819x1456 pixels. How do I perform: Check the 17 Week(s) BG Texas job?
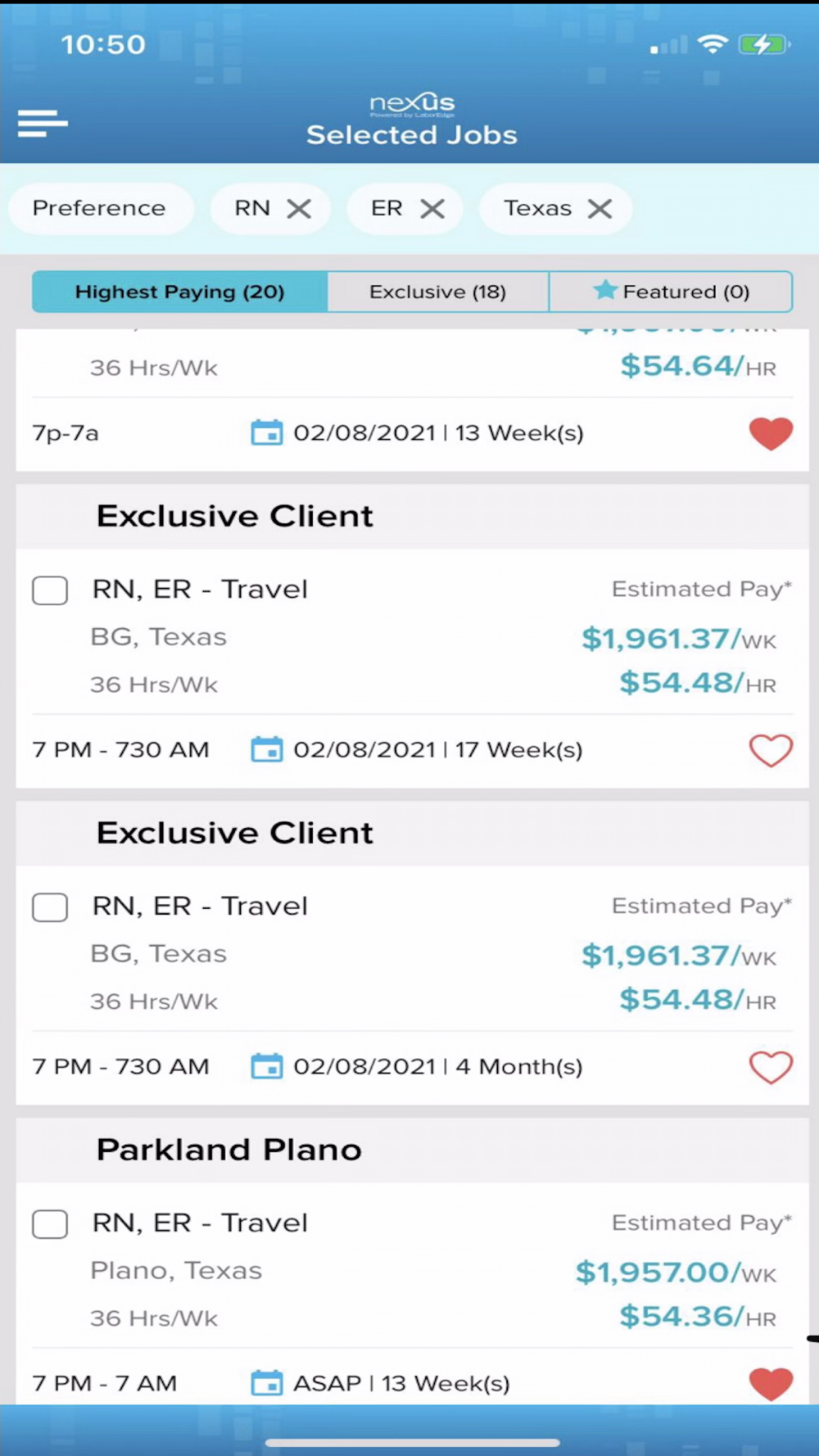[50, 590]
